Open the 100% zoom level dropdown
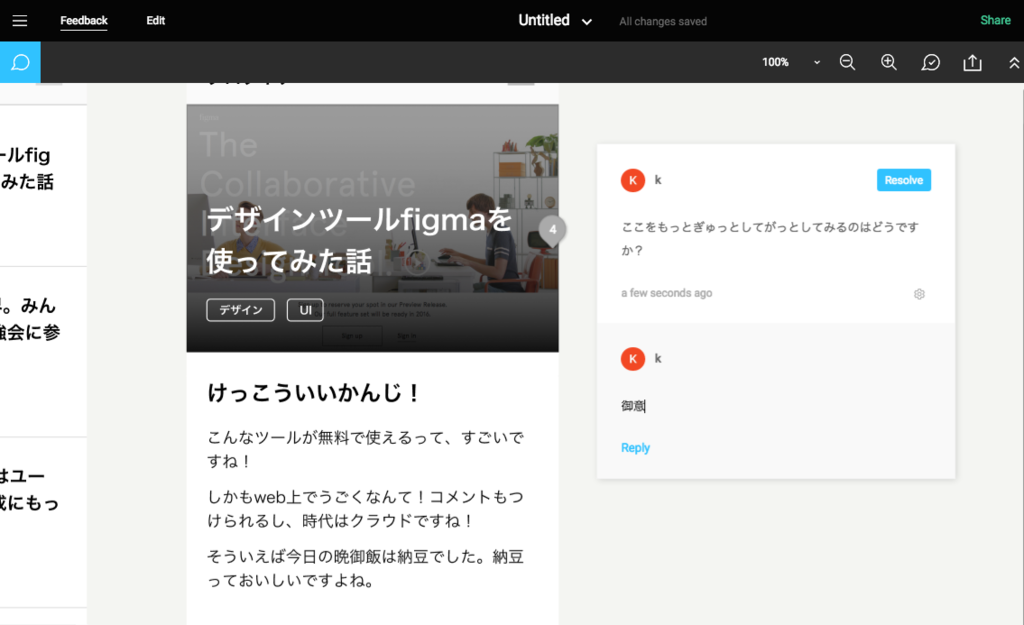 click(790, 62)
